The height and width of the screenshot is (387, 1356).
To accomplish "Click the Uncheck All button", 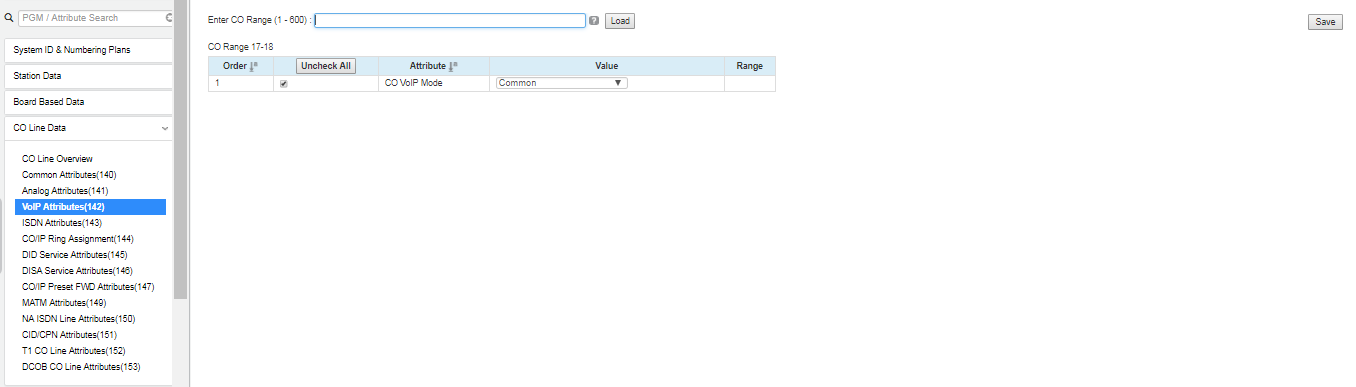I will click(326, 66).
